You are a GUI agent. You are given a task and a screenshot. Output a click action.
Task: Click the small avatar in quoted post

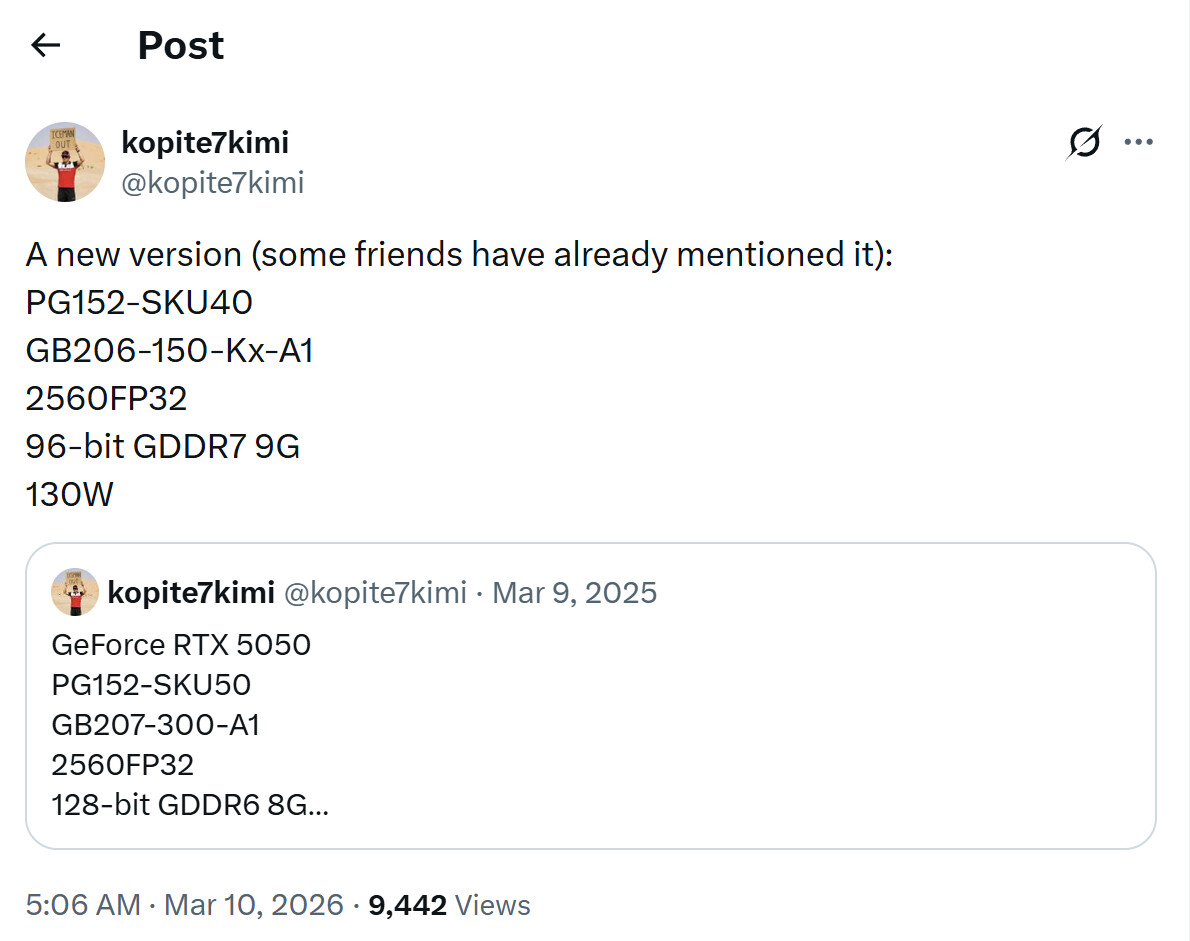coord(75,592)
